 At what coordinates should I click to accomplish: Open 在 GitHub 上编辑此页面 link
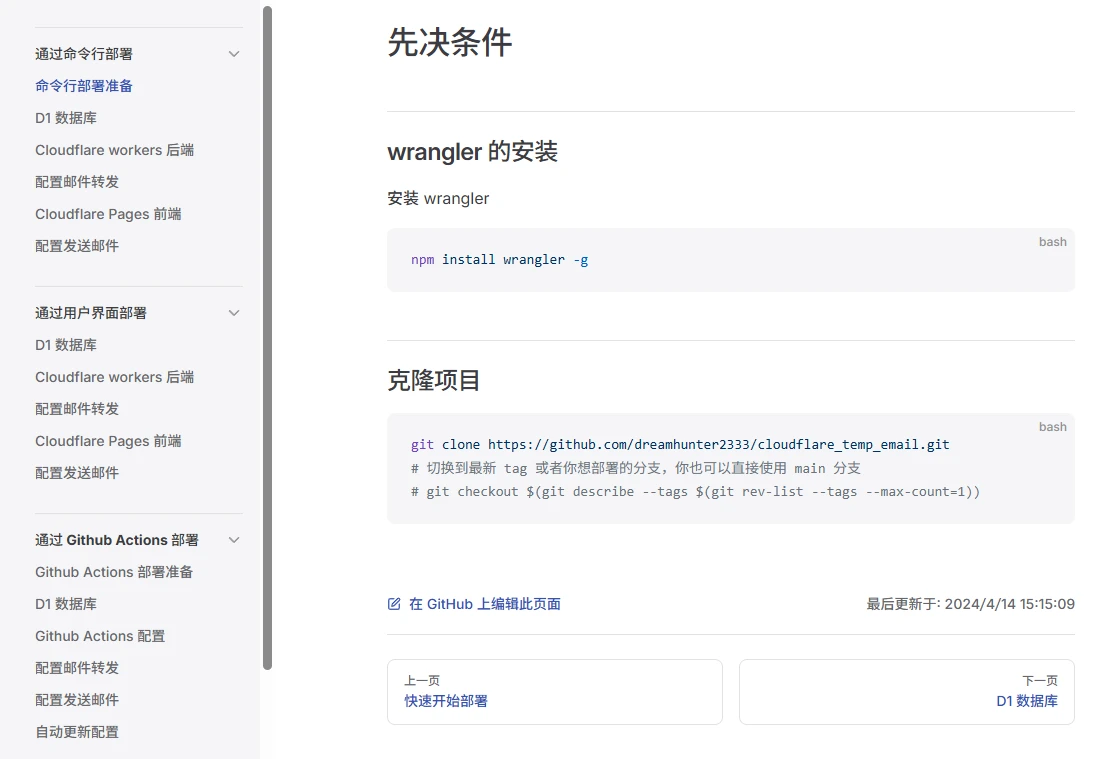pos(484,604)
